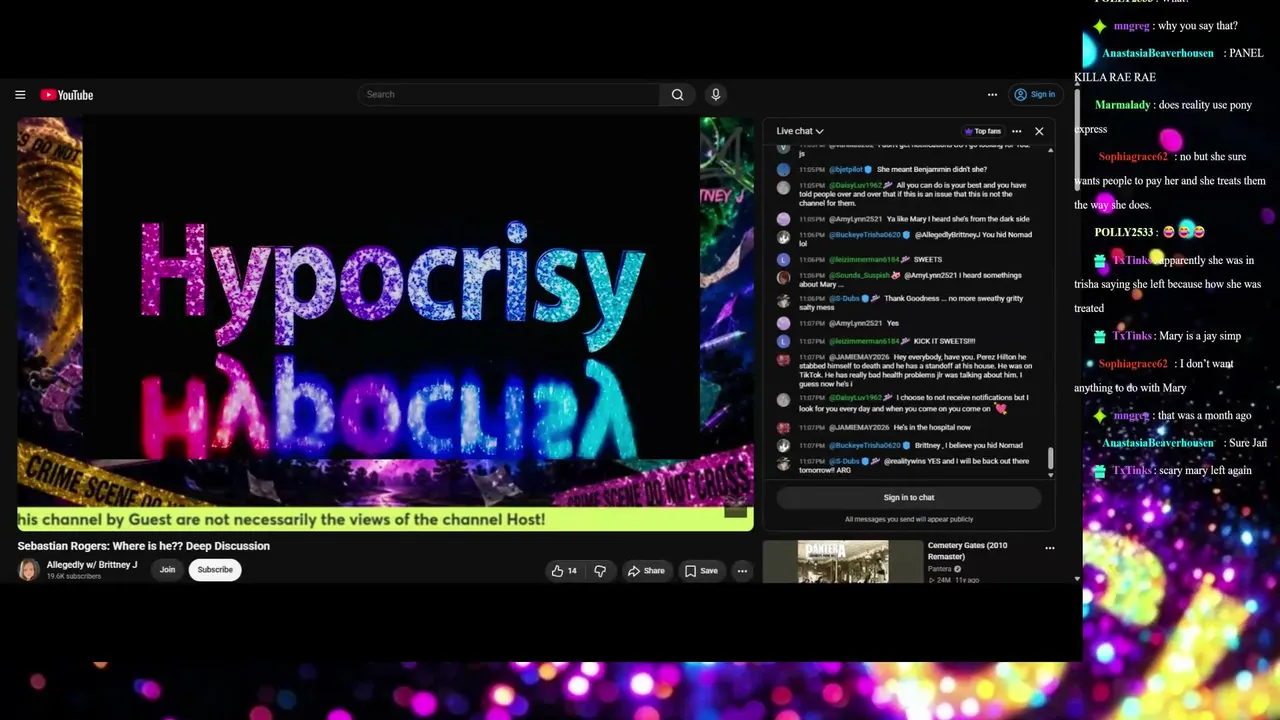Click video title Sebastian Rogers text
Image resolution: width=1280 pixels, height=720 pixels.
(143, 546)
